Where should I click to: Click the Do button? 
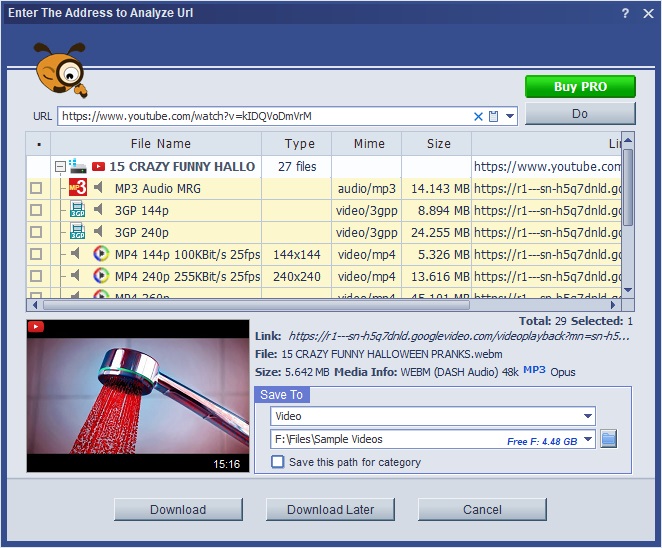pos(580,114)
